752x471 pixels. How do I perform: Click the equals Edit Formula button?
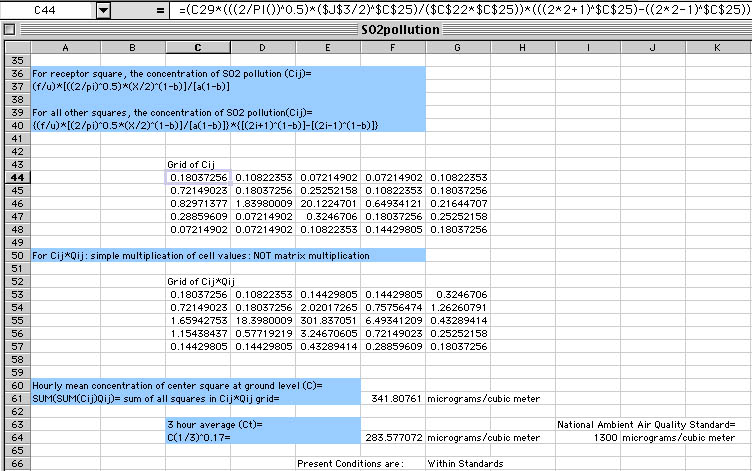tap(160, 10)
